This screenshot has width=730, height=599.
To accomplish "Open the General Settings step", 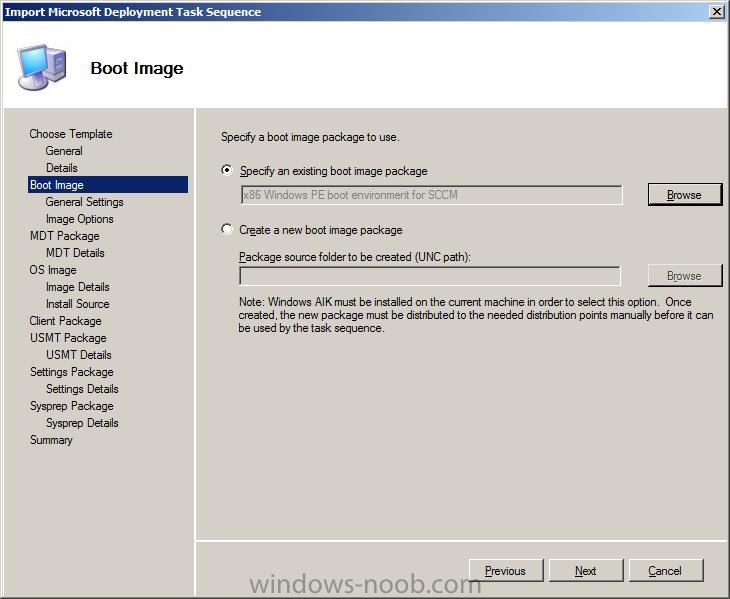I will 84,202.
